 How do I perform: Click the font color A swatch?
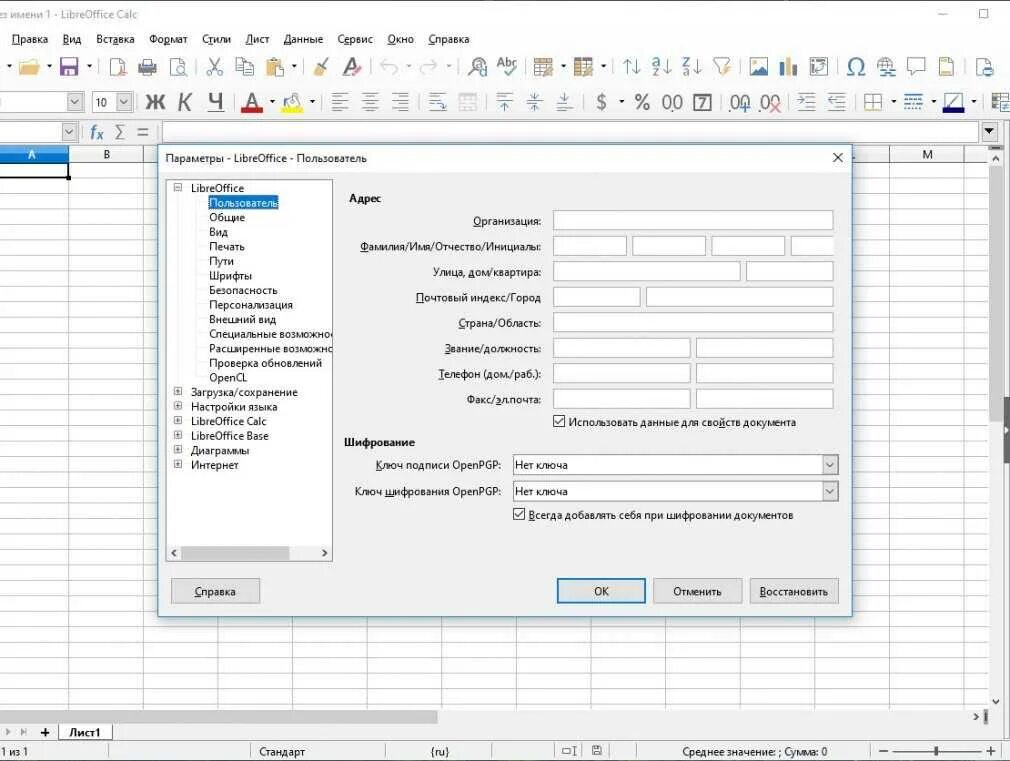pyautogui.click(x=252, y=102)
